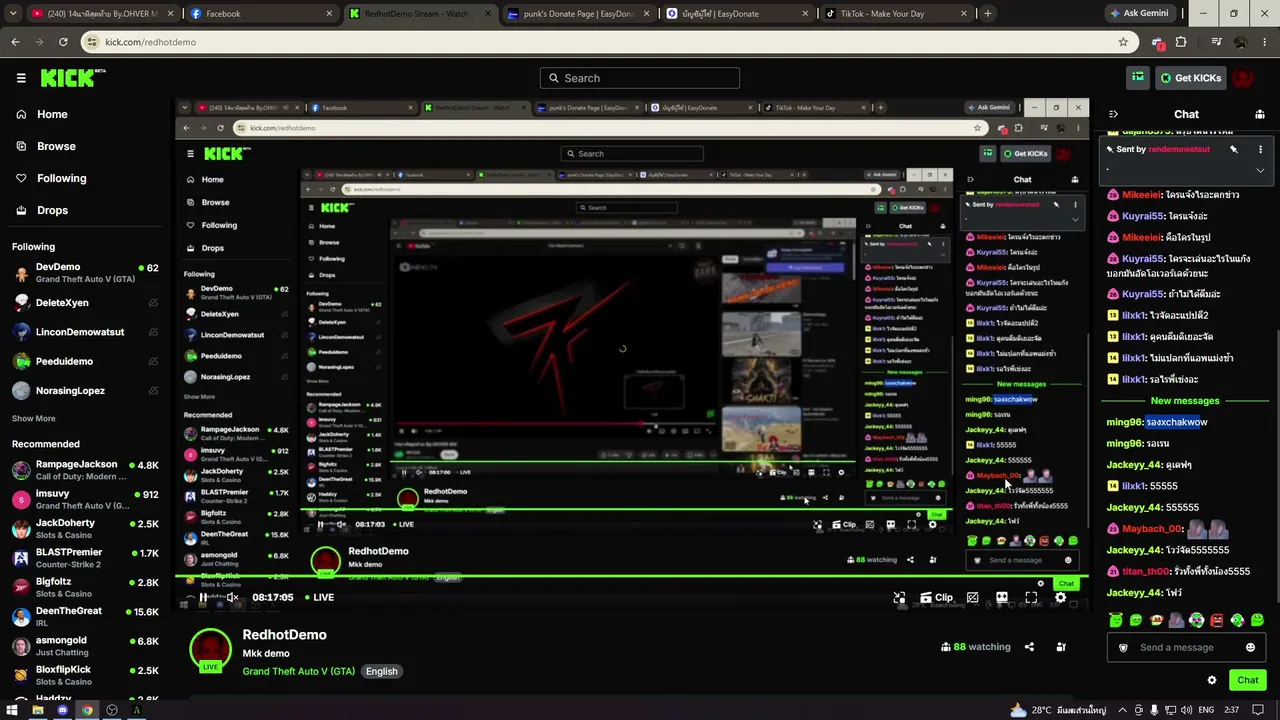Click the ENG language indicator in the tray

(x=1206, y=710)
